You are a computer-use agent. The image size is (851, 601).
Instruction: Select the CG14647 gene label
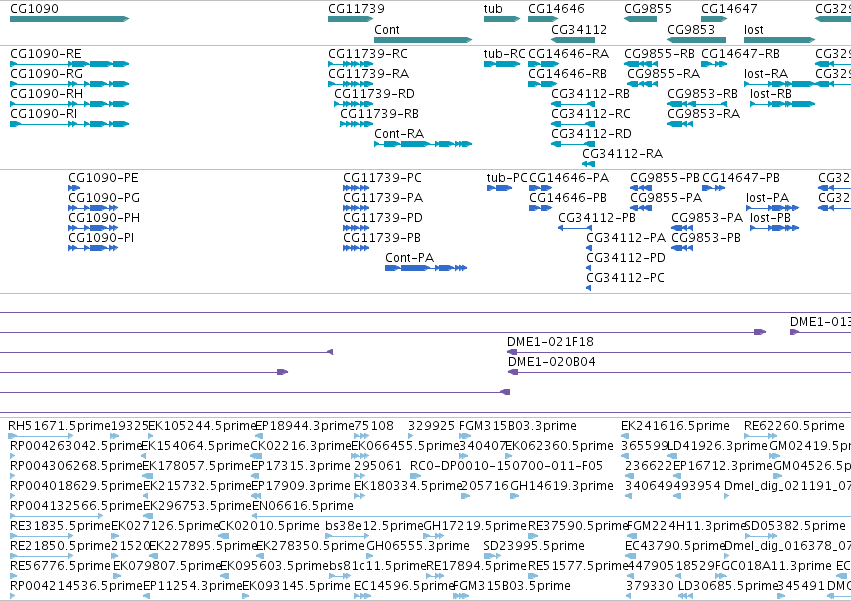[x=729, y=9]
